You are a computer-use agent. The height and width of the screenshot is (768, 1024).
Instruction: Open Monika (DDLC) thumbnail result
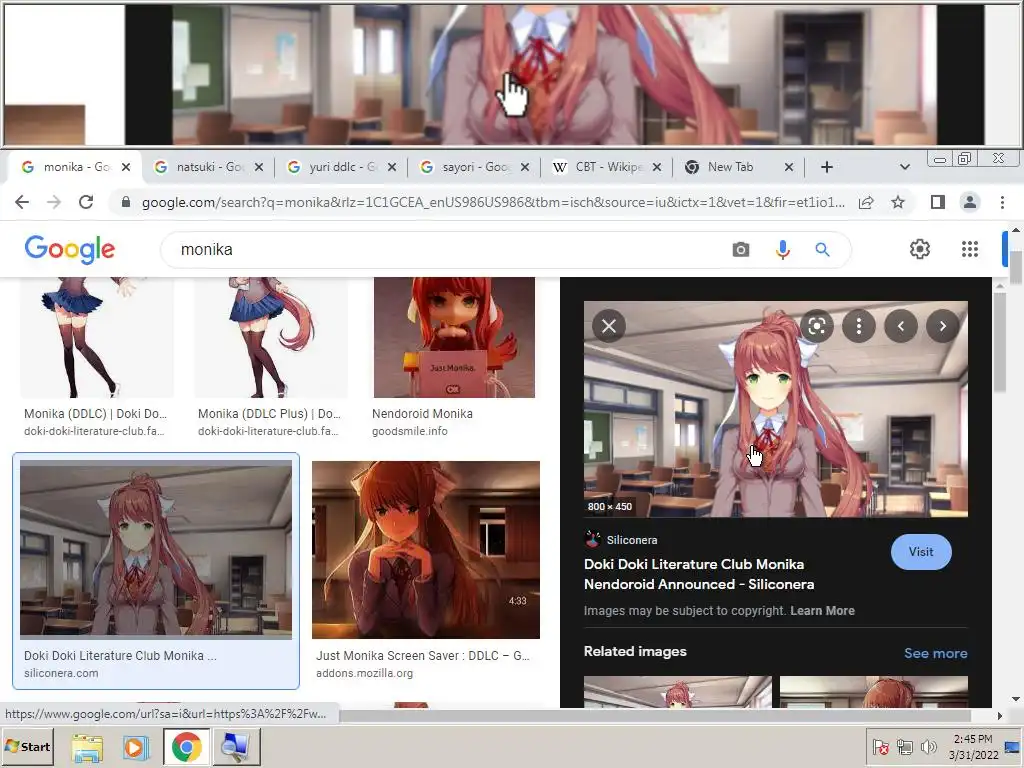tap(97, 337)
